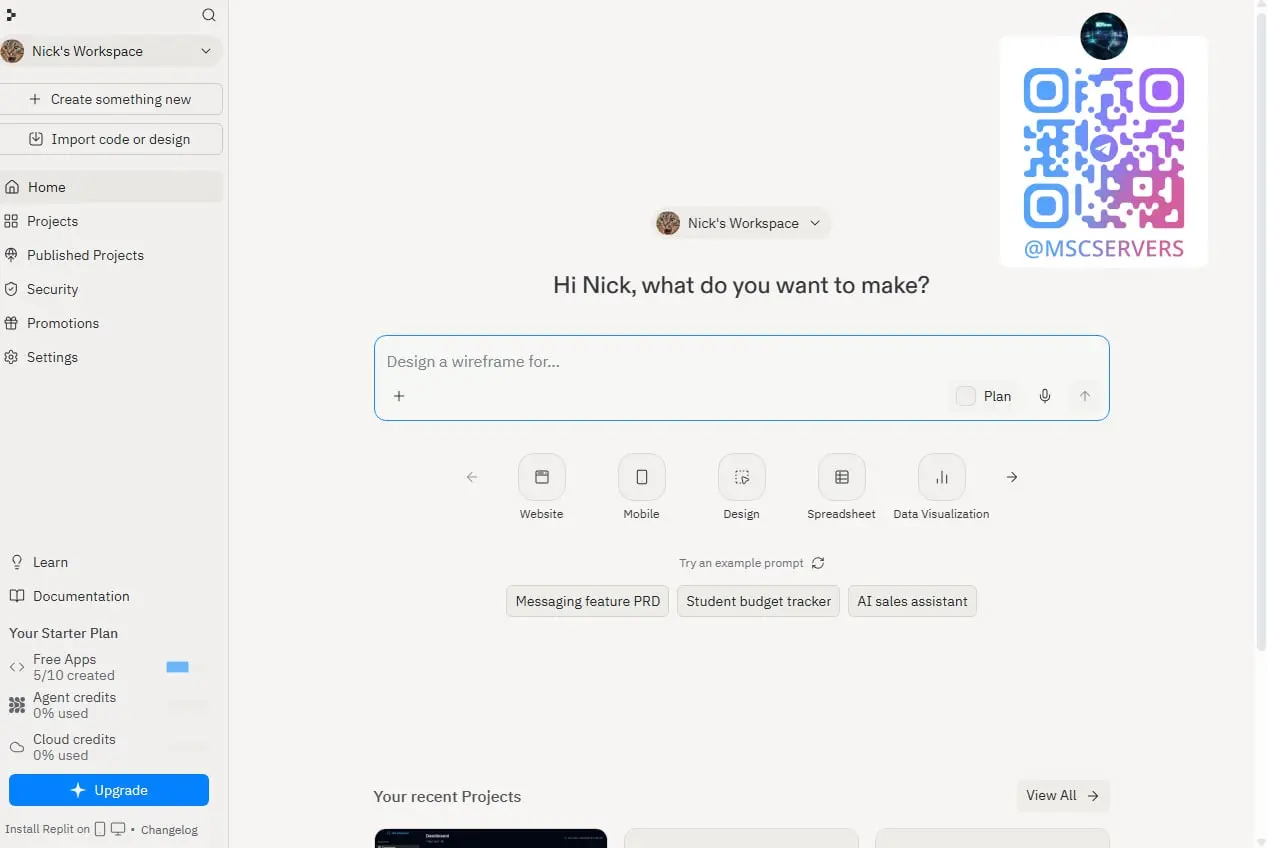The width and height of the screenshot is (1268, 848).
Task: Choose Student budget tracker example prompt
Action: click(759, 601)
